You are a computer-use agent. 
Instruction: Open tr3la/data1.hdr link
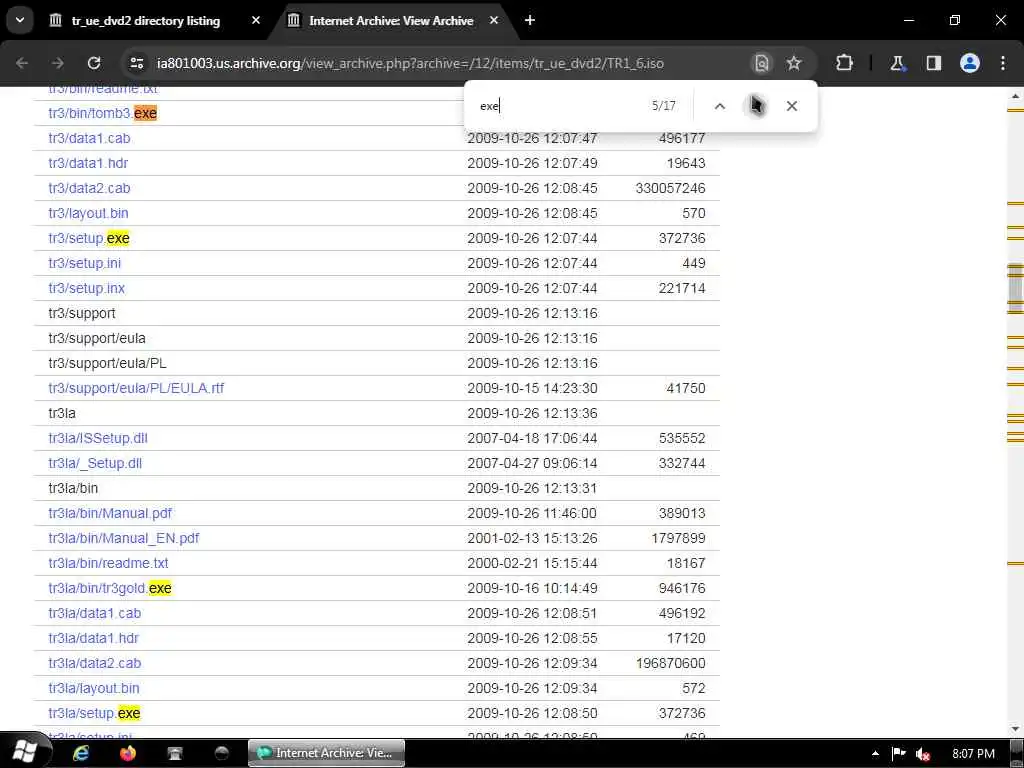[x=93, y=638]
